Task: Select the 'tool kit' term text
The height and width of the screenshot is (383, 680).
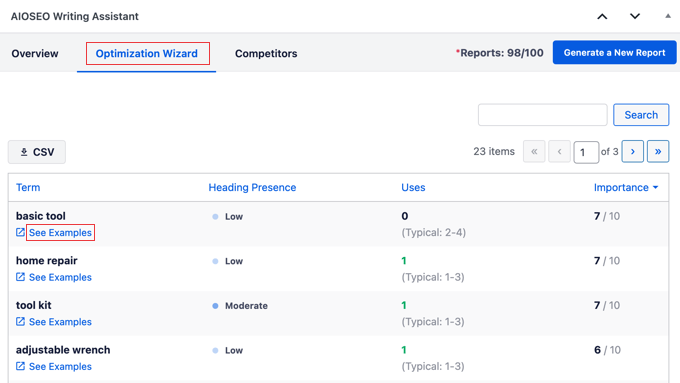Action: [34, 305]
